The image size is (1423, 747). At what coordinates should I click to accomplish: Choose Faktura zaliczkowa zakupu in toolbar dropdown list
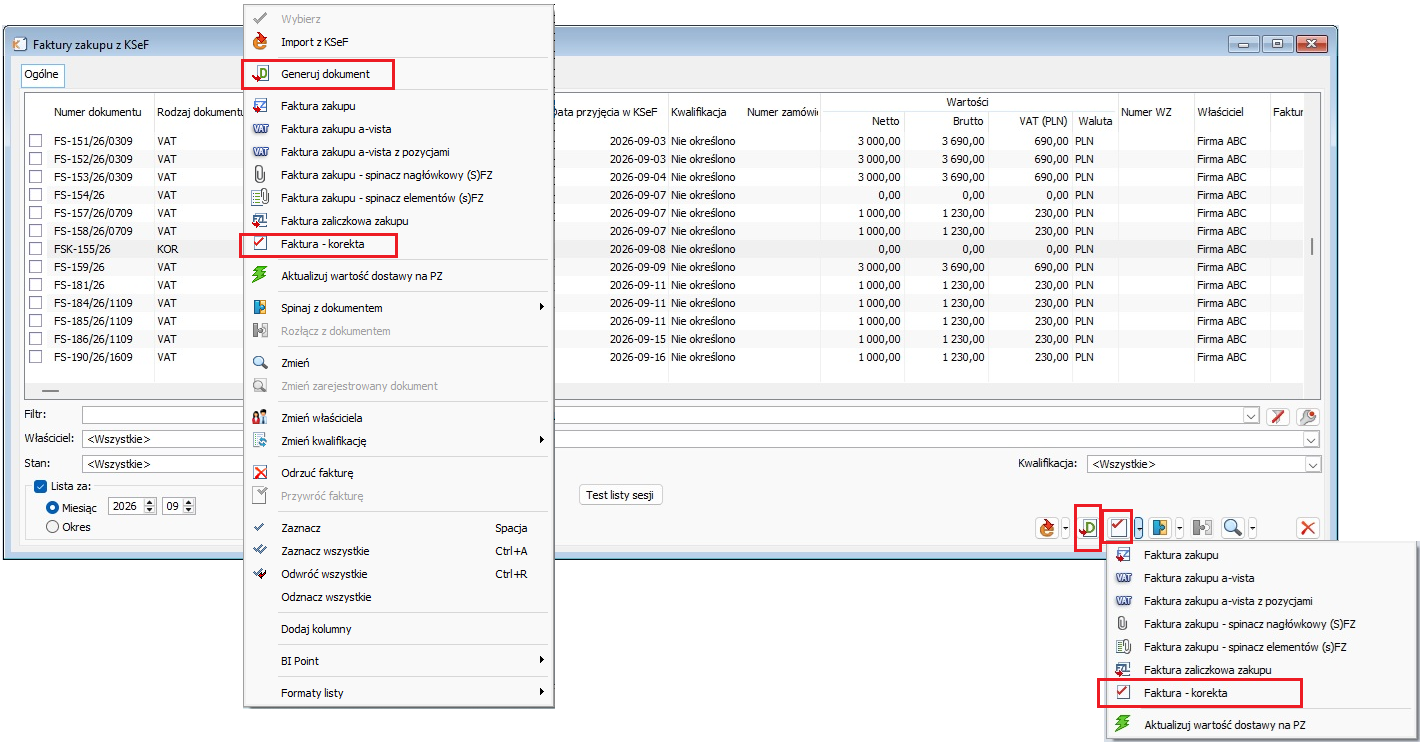[1262, 670]
